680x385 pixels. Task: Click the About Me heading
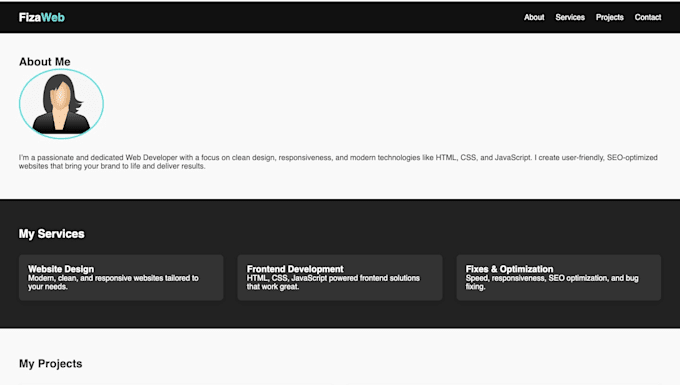tap(45, 62)
